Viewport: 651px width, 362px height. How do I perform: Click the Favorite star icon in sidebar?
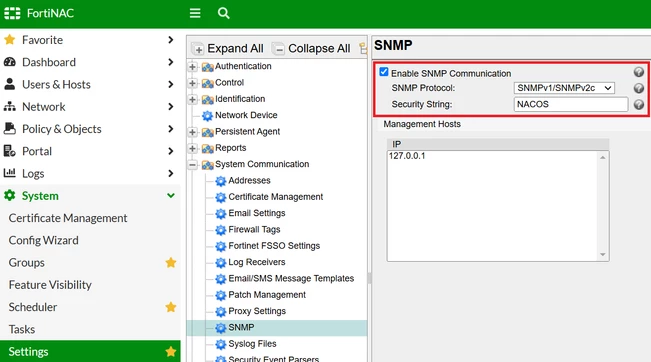tap(10, 40)
